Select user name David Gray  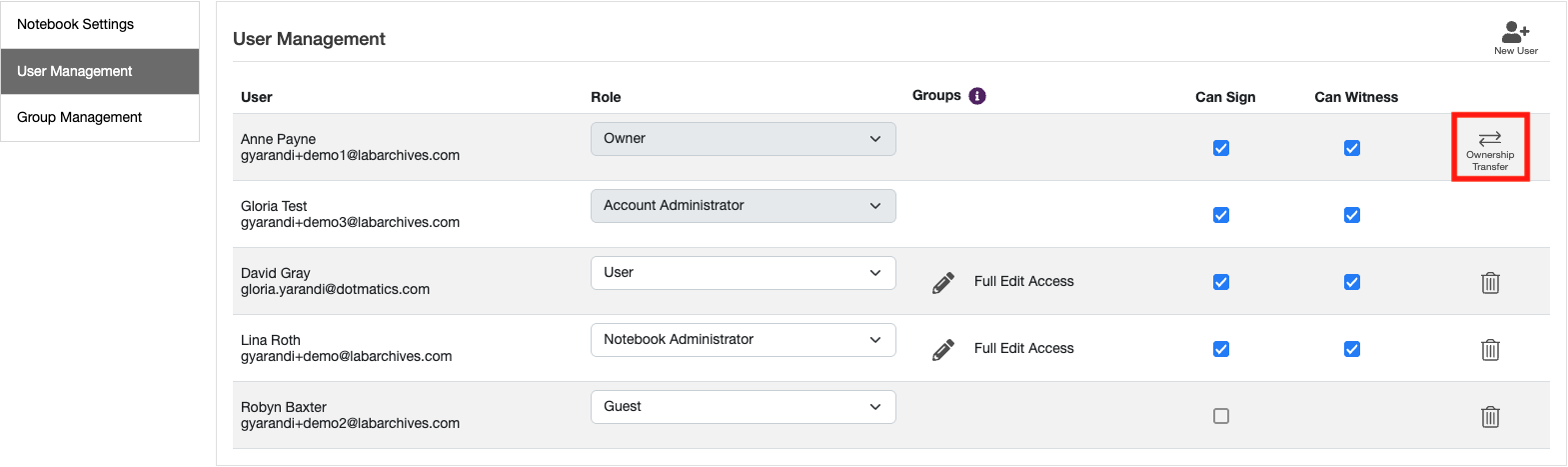tap(276, 273)
